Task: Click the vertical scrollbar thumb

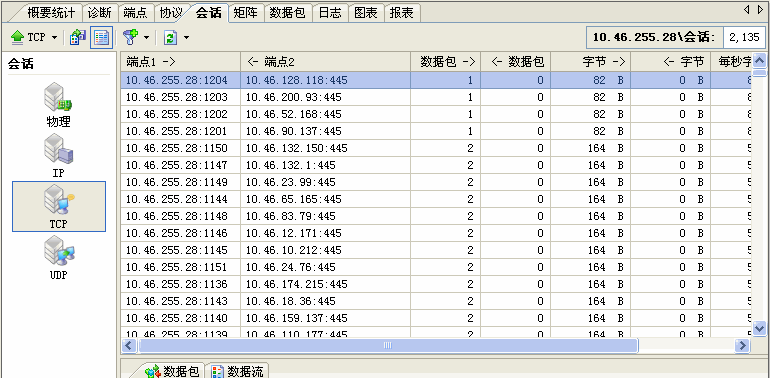Action: (759, 73)
